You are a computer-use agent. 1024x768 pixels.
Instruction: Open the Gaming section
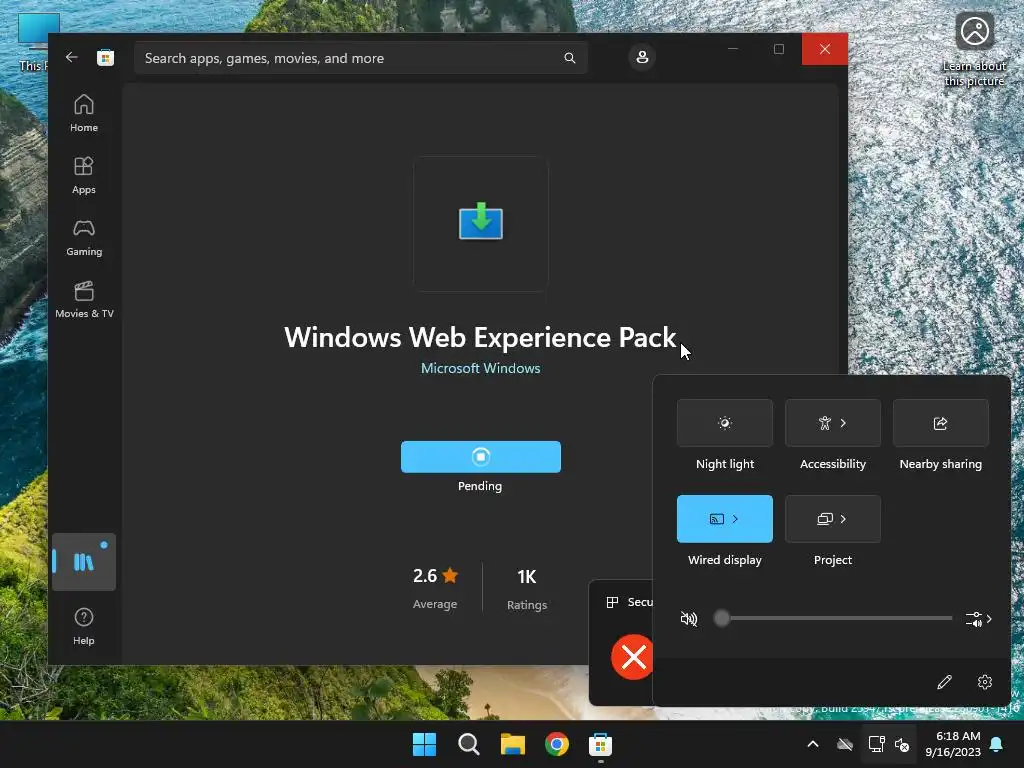tap(84, 237)
